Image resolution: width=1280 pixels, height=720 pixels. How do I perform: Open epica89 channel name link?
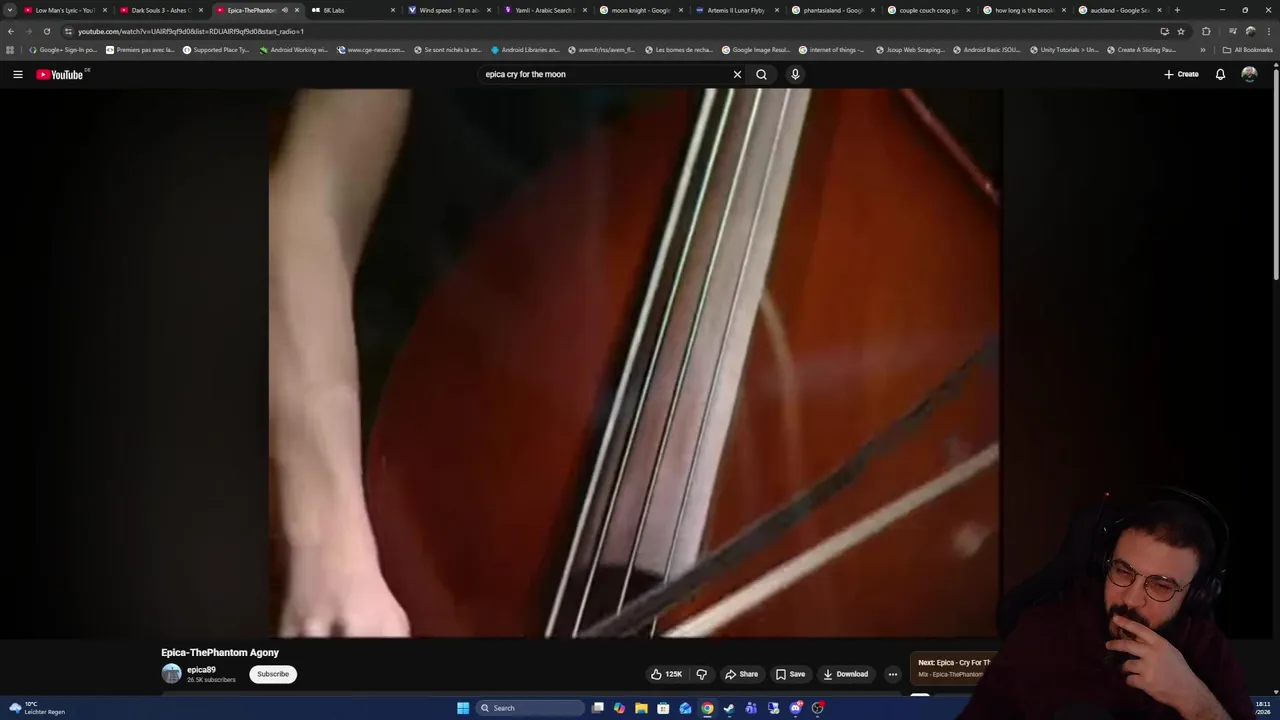[201, 670]
